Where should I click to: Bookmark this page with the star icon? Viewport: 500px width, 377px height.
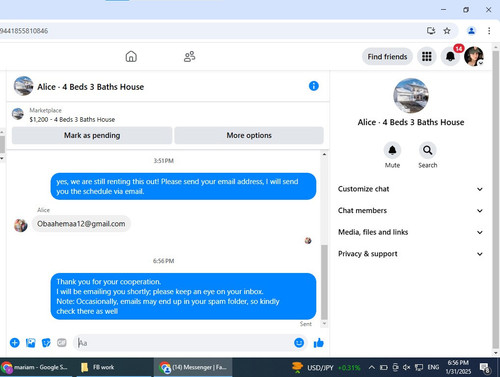[447, 31]
